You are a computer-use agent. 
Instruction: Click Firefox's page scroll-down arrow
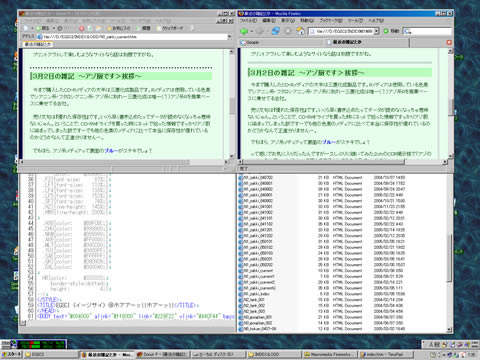click(x=450, y=156)
